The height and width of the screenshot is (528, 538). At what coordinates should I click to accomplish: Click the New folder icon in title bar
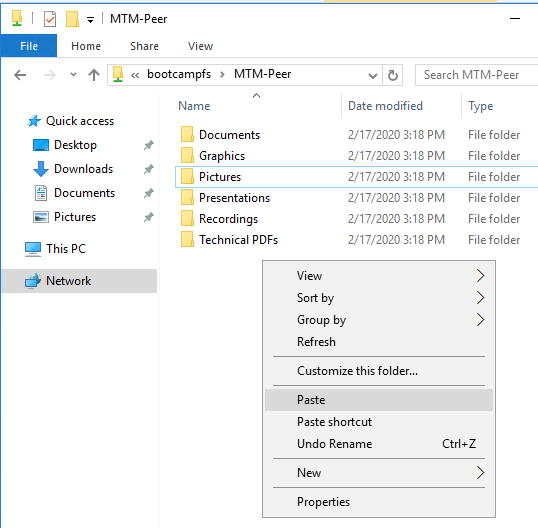pos(72,19)
